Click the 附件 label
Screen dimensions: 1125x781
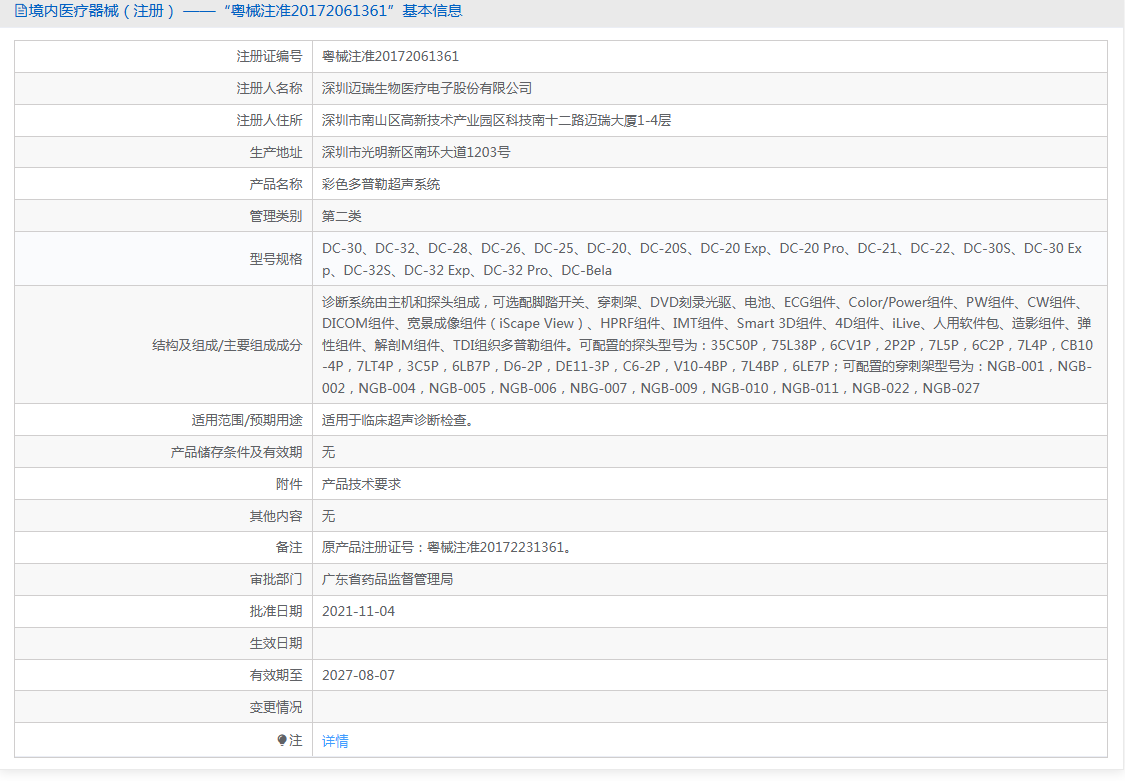coord(289,484)
